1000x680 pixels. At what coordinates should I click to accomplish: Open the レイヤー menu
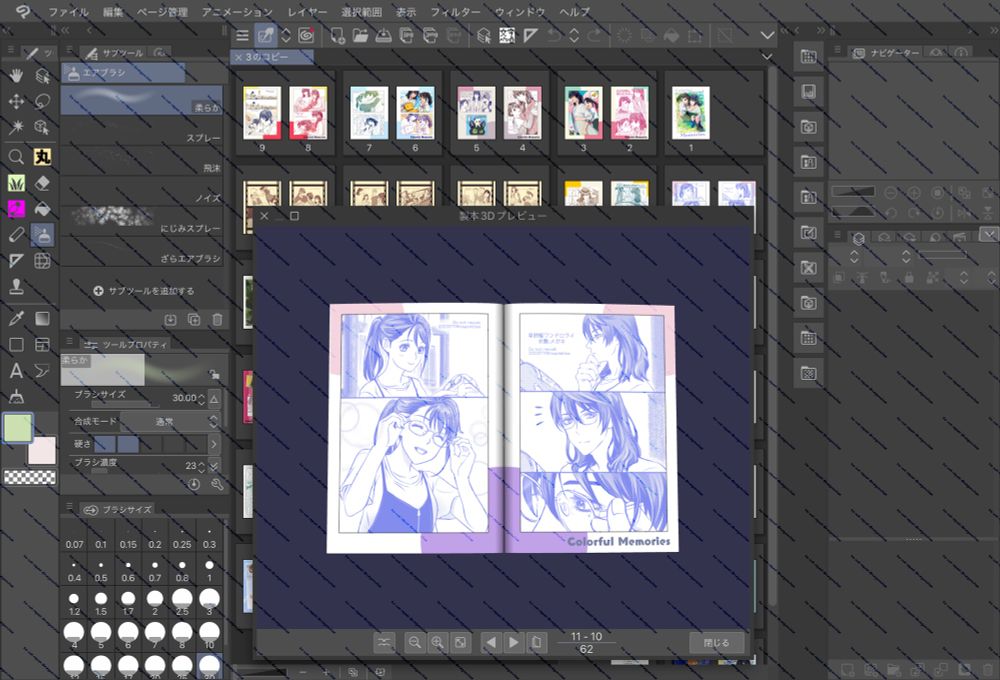tap(307, 12)
